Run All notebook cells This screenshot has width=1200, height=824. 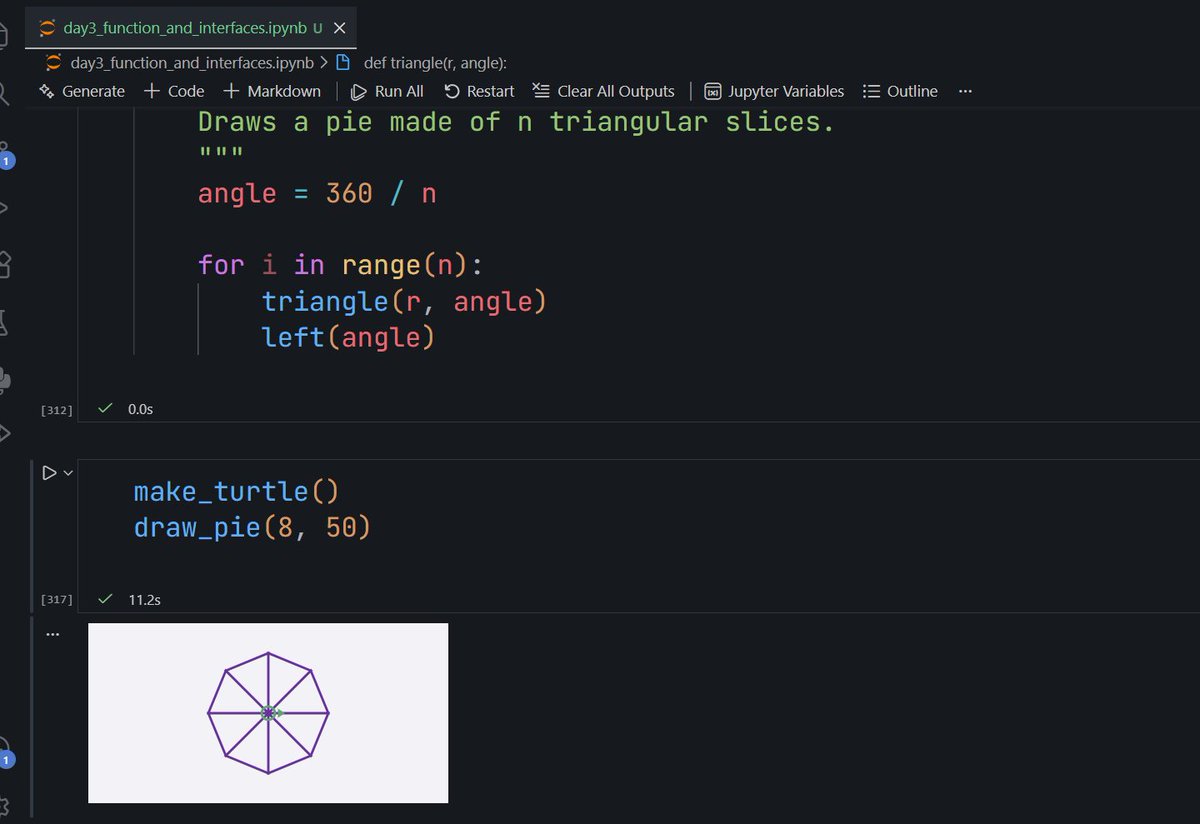pos(387,91)
